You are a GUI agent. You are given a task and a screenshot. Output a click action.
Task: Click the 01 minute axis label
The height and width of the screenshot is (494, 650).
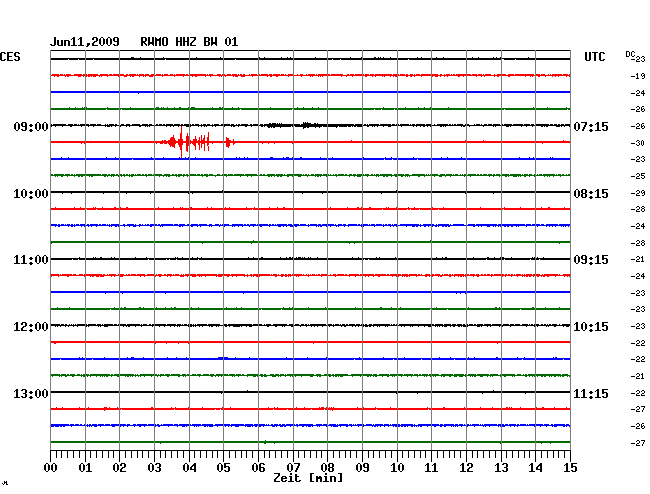tap(85, 468)
